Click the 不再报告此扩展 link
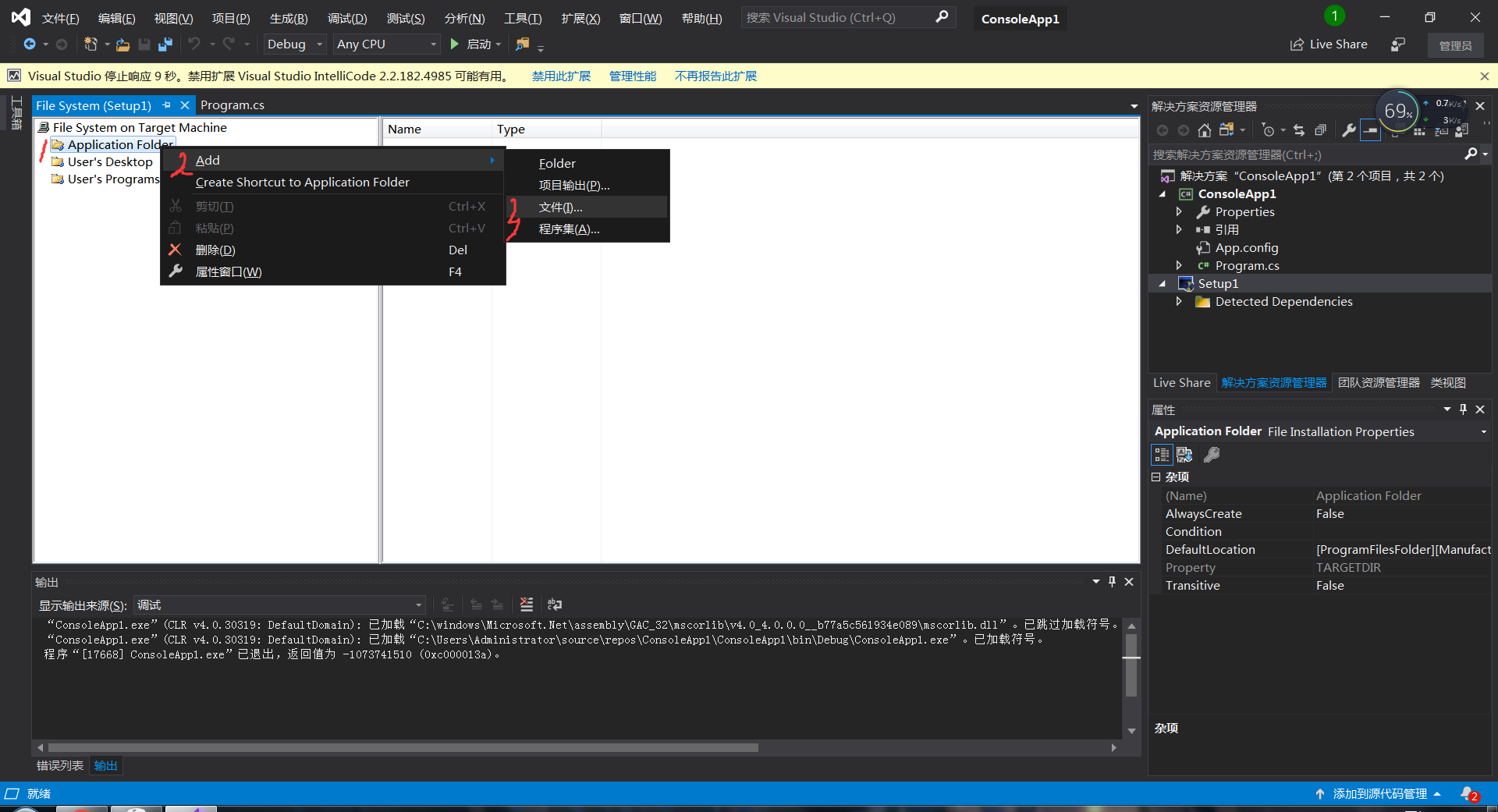The height and width of the screenshot is (812, 1498). pos(715,76)
